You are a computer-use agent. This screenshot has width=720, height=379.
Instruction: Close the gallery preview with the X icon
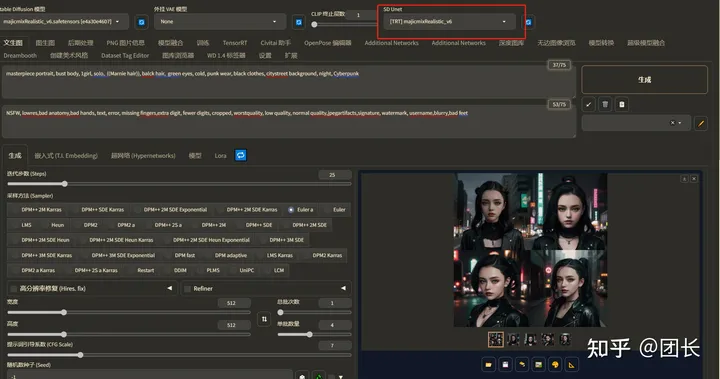[694, 179]
